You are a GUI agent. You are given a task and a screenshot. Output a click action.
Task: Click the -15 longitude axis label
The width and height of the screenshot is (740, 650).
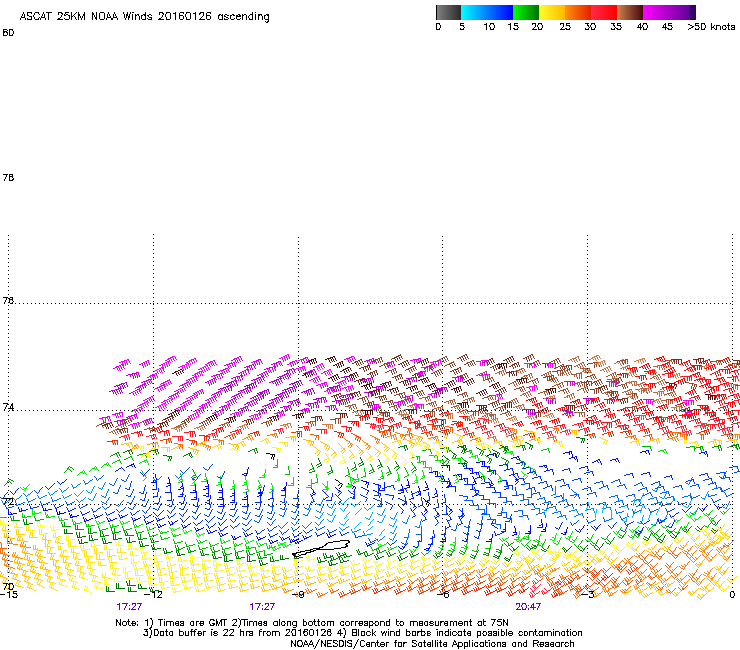click(x=9, y=594)
